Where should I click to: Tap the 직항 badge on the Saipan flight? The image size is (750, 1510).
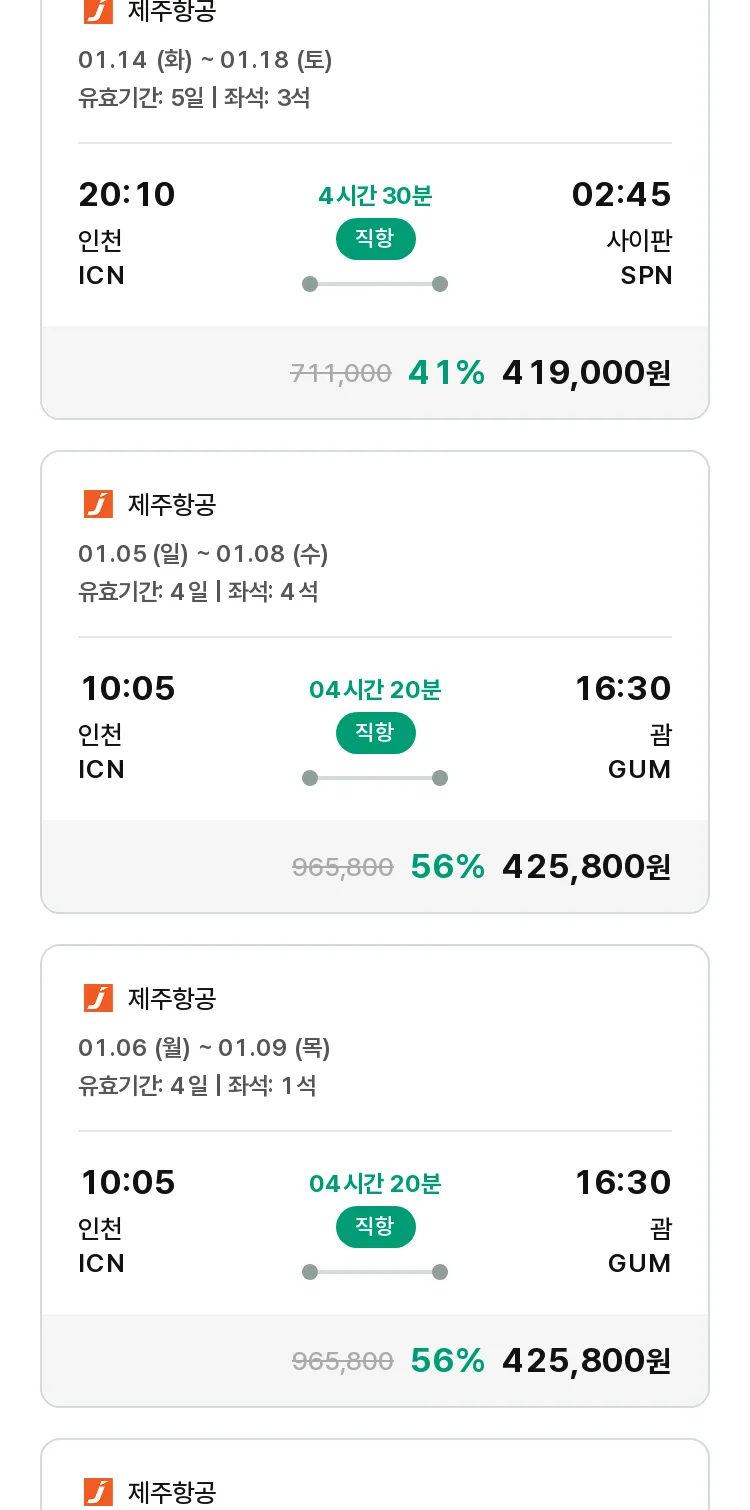(x=375, y=239)
